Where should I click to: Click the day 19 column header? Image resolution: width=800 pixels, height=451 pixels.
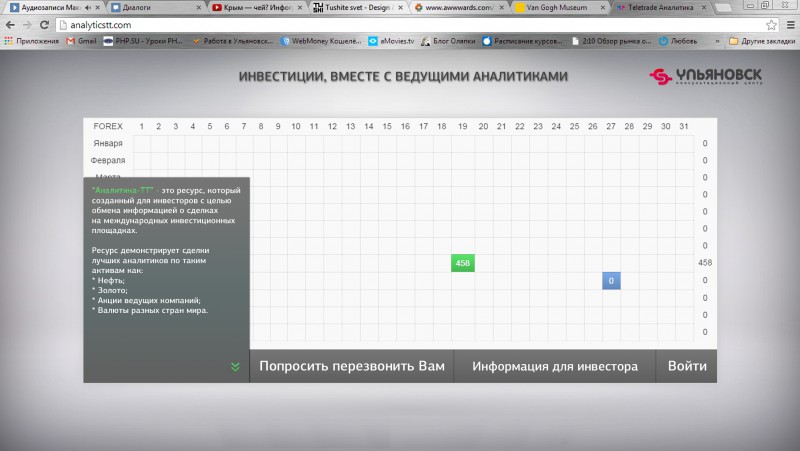[463, 126]
